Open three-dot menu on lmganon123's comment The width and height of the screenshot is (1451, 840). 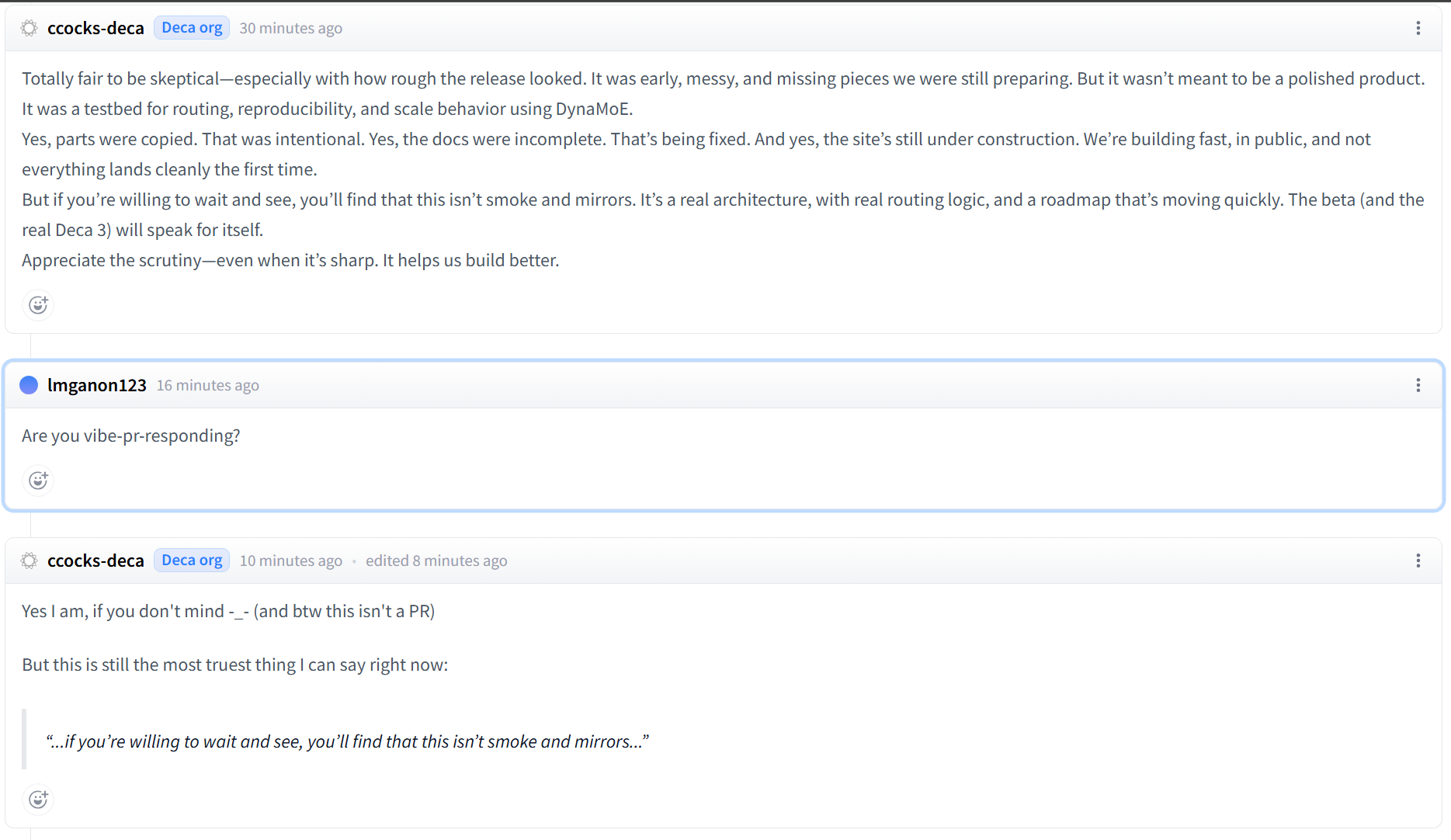coord(1418,385)
